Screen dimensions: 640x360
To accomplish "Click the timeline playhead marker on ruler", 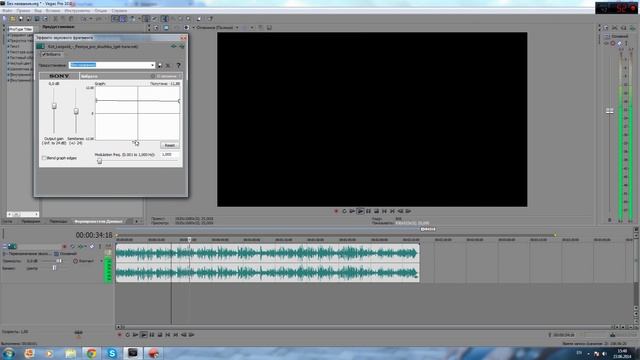I will (x=189, y=240).
